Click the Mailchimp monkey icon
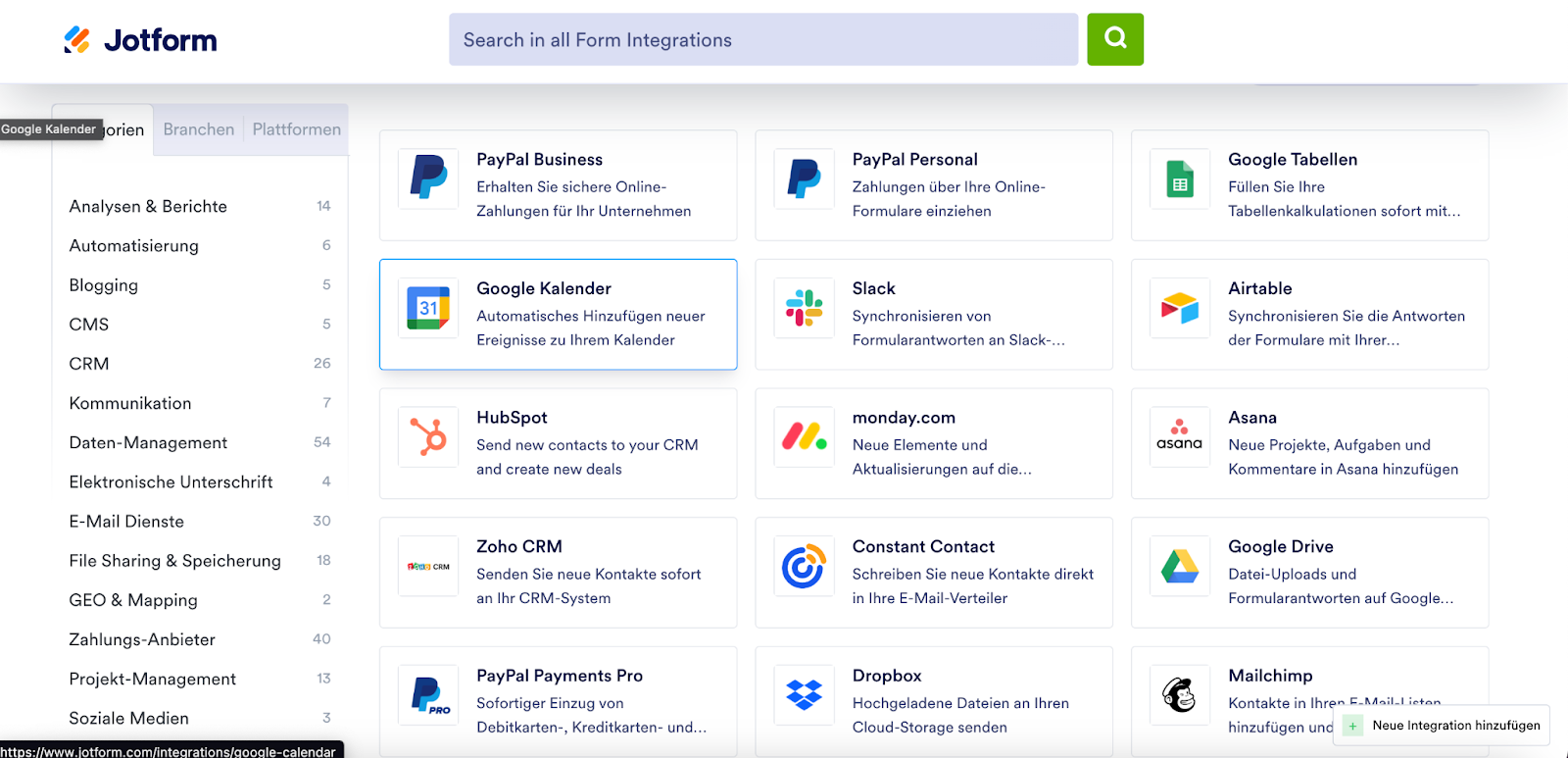Image resolution: width=1568 pixels, height=758 pixels. [1180, 695]
